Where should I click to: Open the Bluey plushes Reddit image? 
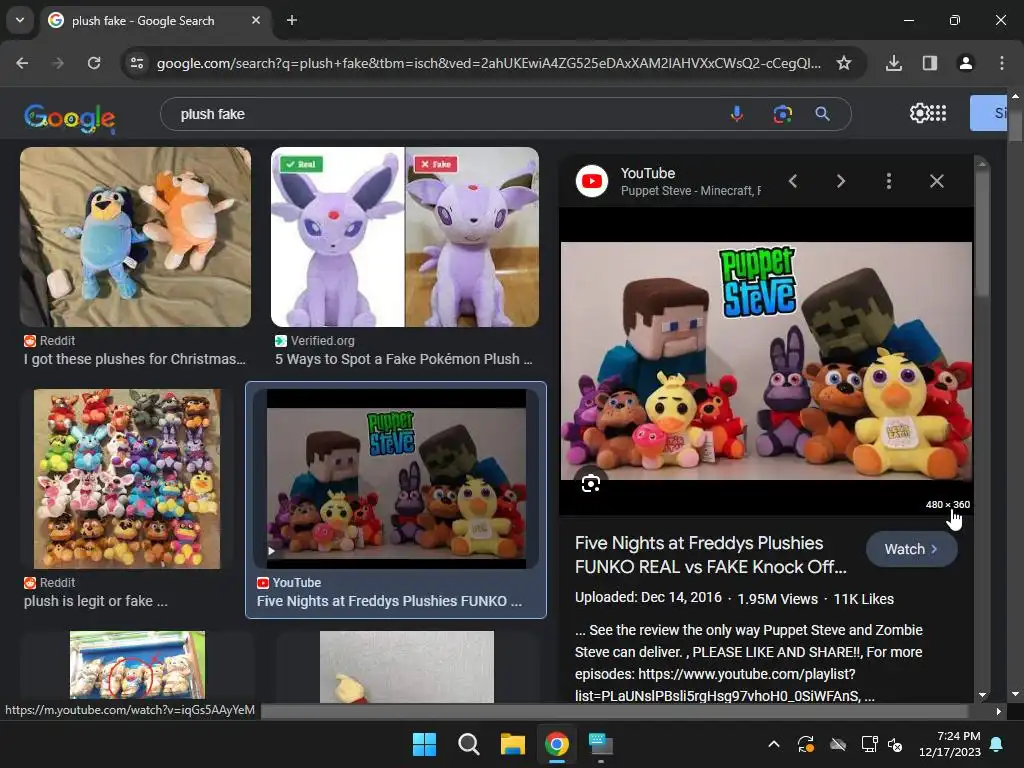click(135, 236)
